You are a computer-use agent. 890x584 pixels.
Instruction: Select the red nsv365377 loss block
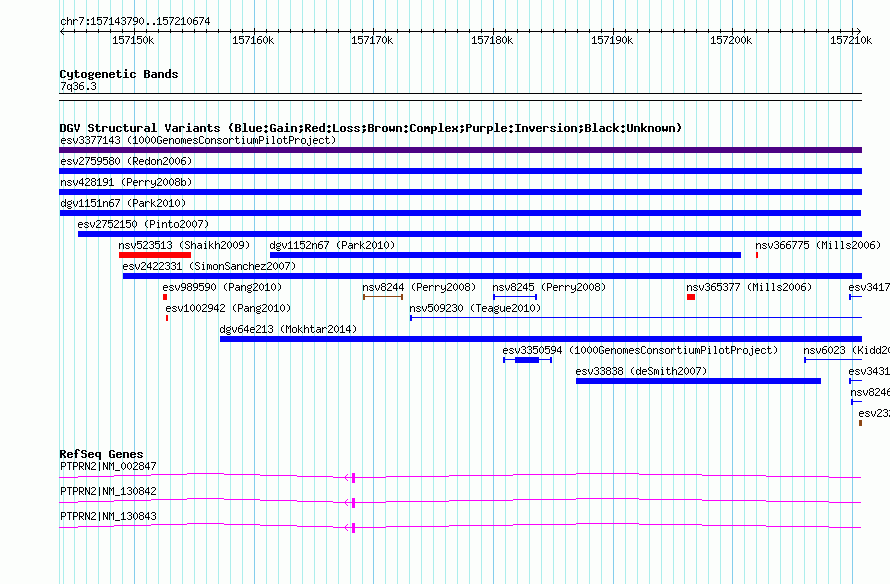pyautogui.click(x=691, y=297)
